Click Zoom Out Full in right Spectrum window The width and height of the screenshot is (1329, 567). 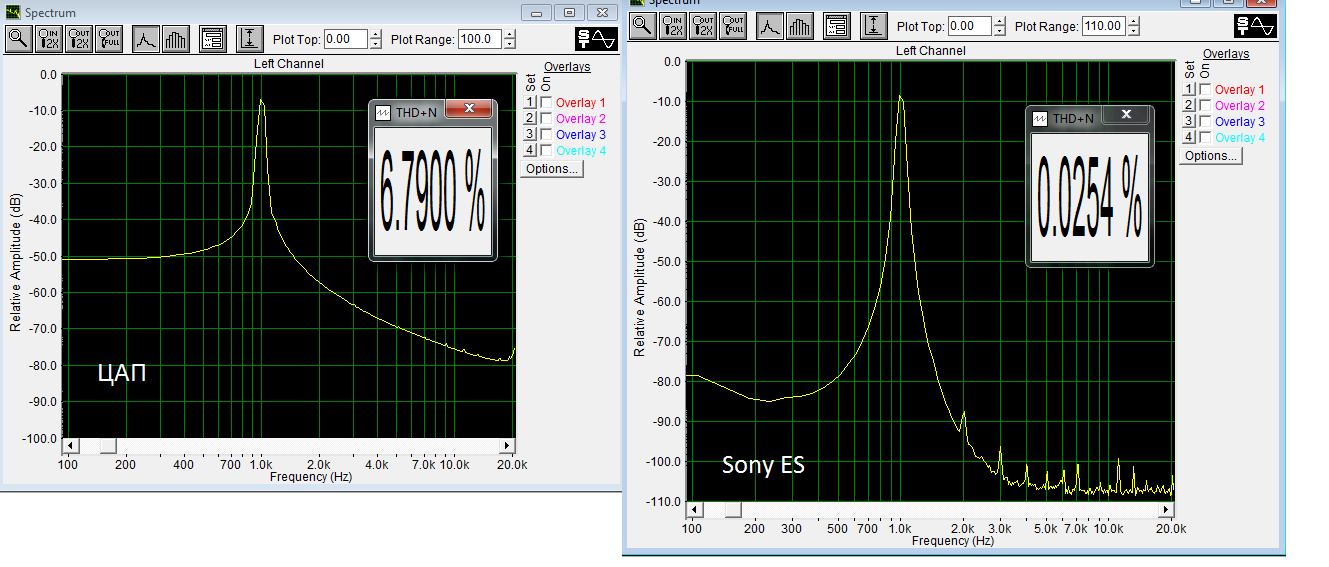pyautogui.click(x=733, y=25)
